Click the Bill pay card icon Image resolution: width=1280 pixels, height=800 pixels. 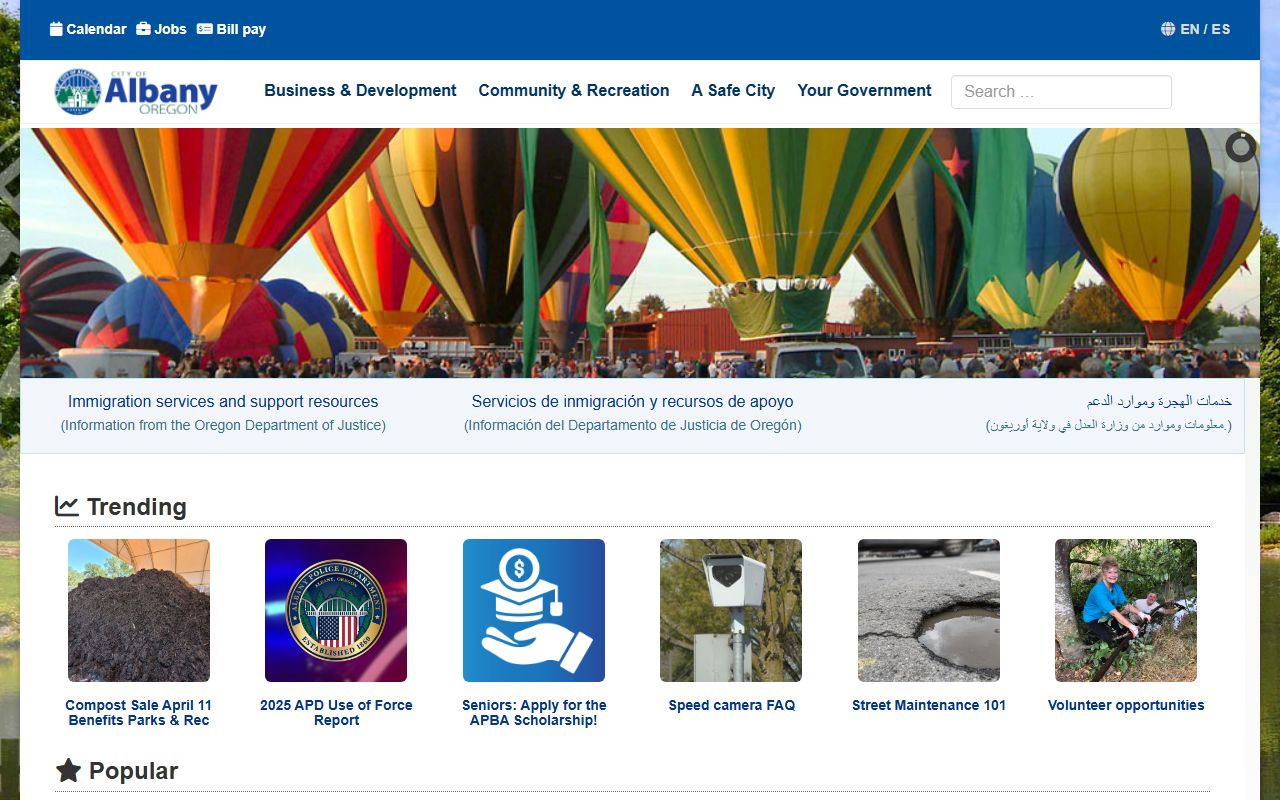coord(205,29)
